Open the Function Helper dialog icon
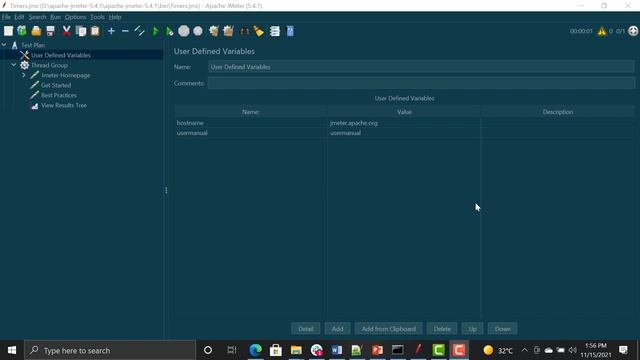The height and width of the screenshot is (360, 640). click(x=275, y=31)
